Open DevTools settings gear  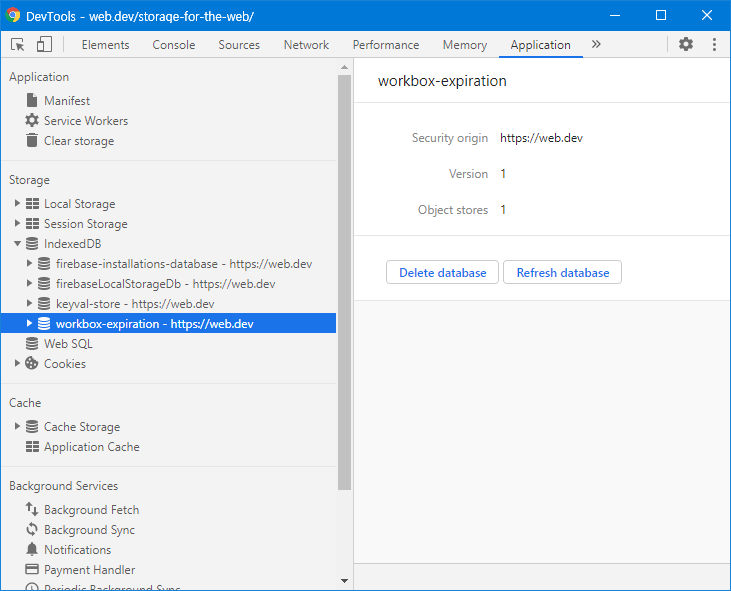[686, 44]
